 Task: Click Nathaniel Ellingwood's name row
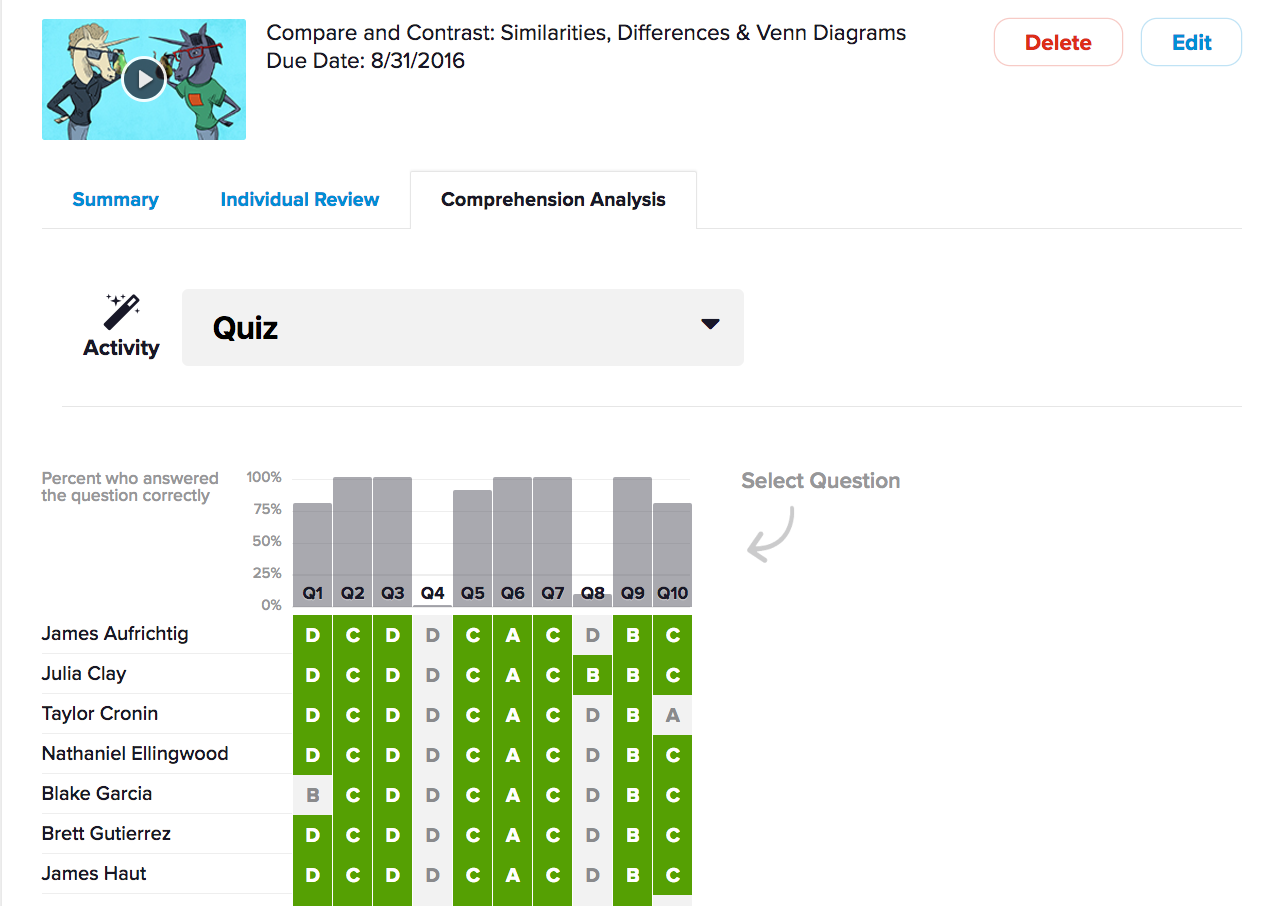(135, 754)
